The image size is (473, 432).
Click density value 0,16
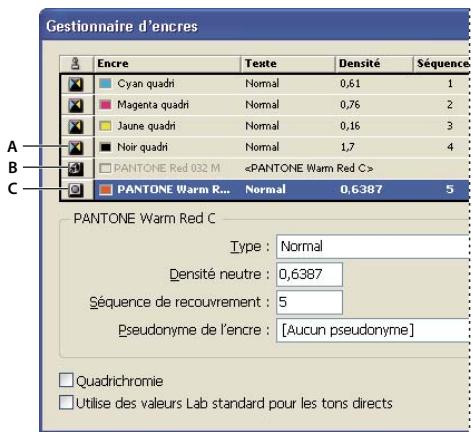[x=350, y=126]
